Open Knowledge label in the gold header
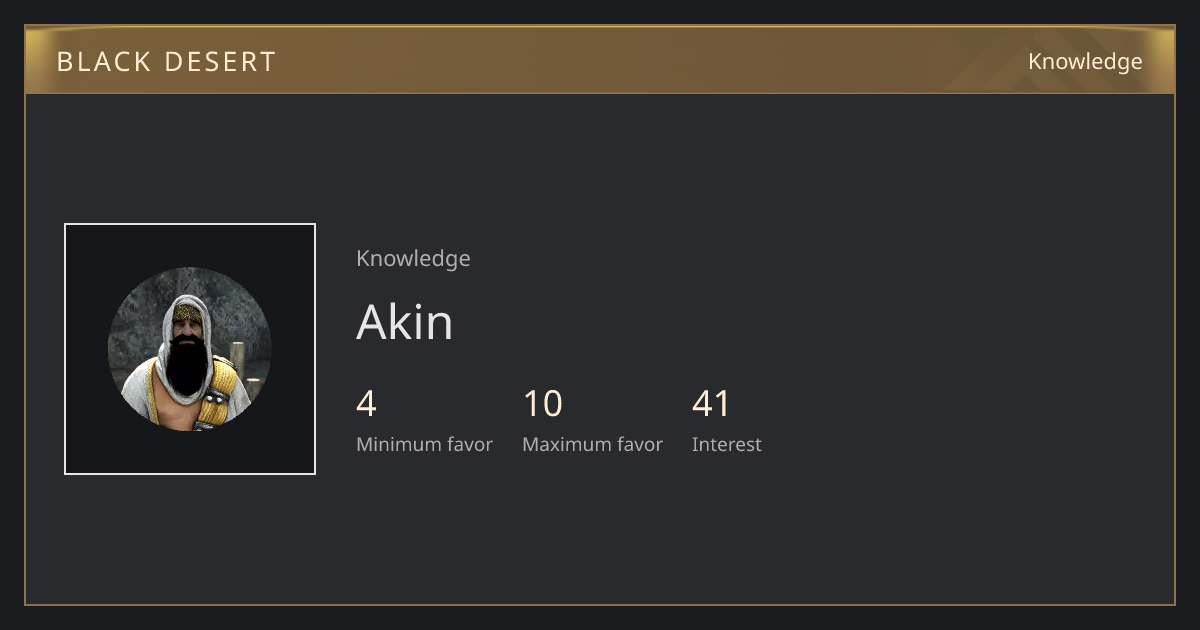This screenshot has height=630, width=1200. pyautogui.click(x=1085, y=62)
